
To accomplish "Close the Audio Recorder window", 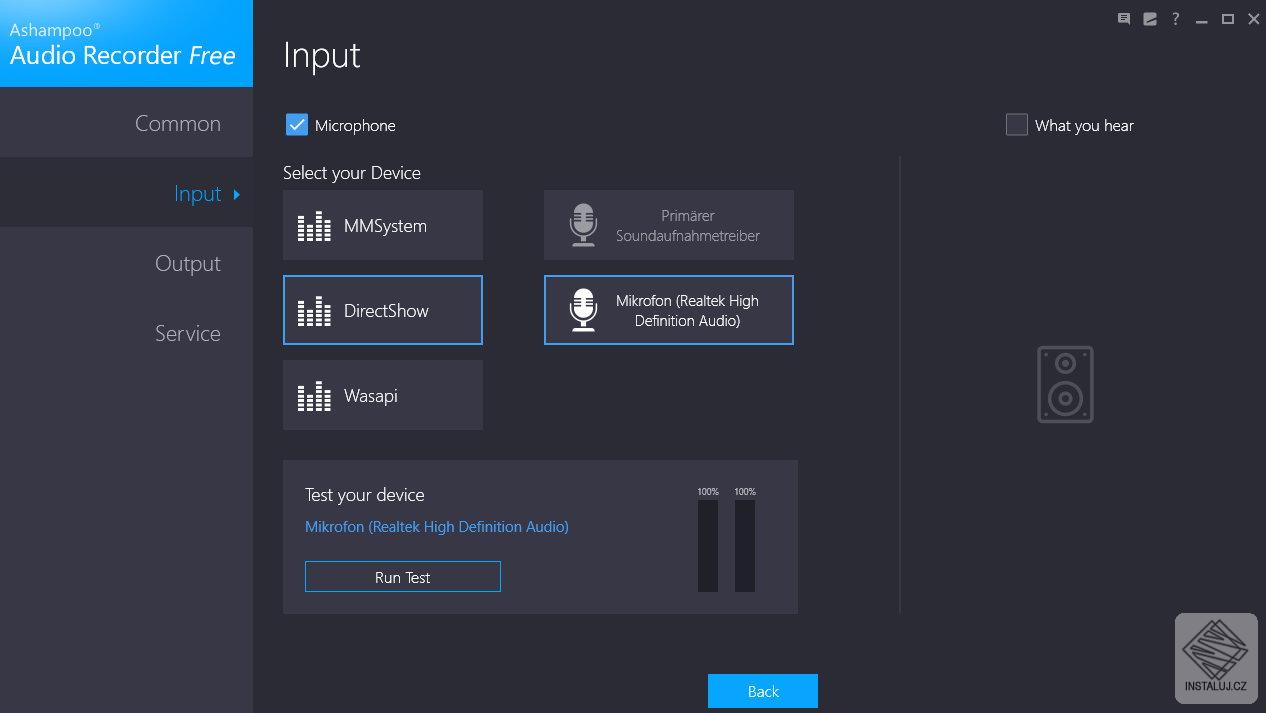I will click(x=1254, y=19).
